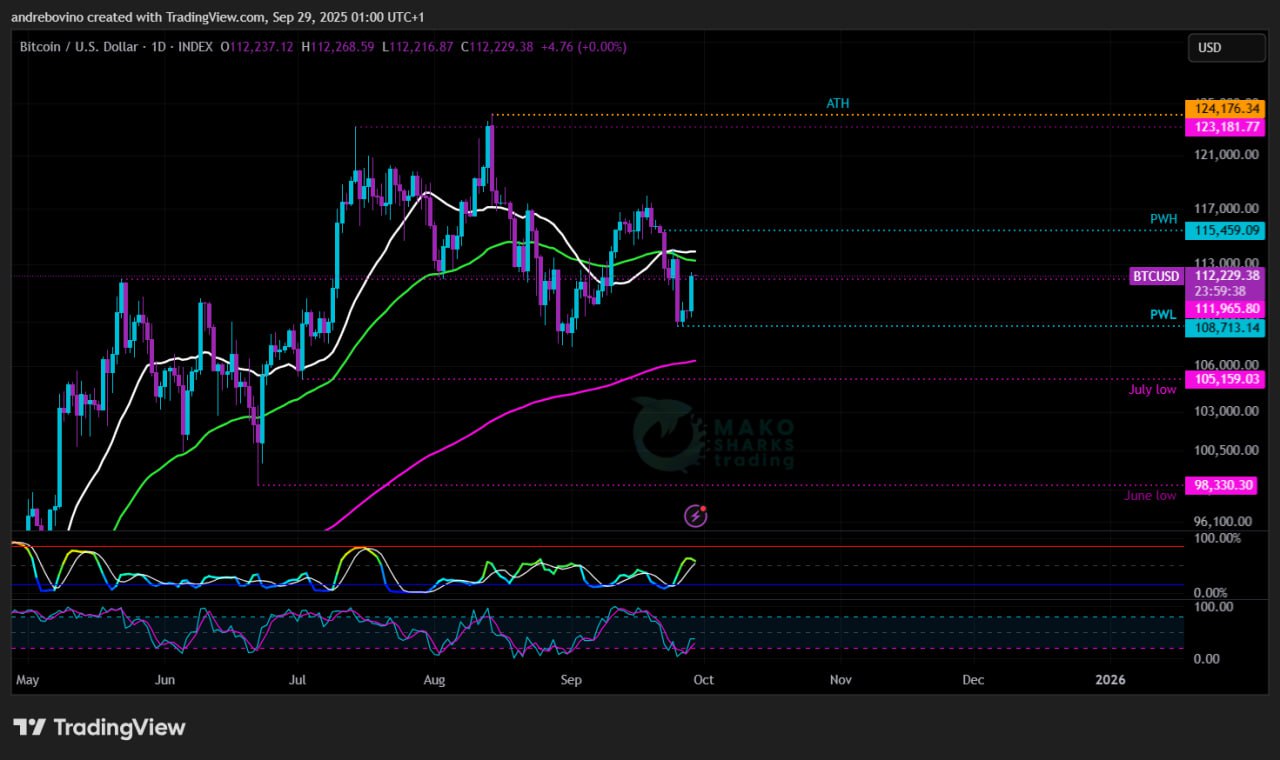This screenshot has width=1280, height=760.
Task: Open the USD currency selector
Action: (1225, 47)
